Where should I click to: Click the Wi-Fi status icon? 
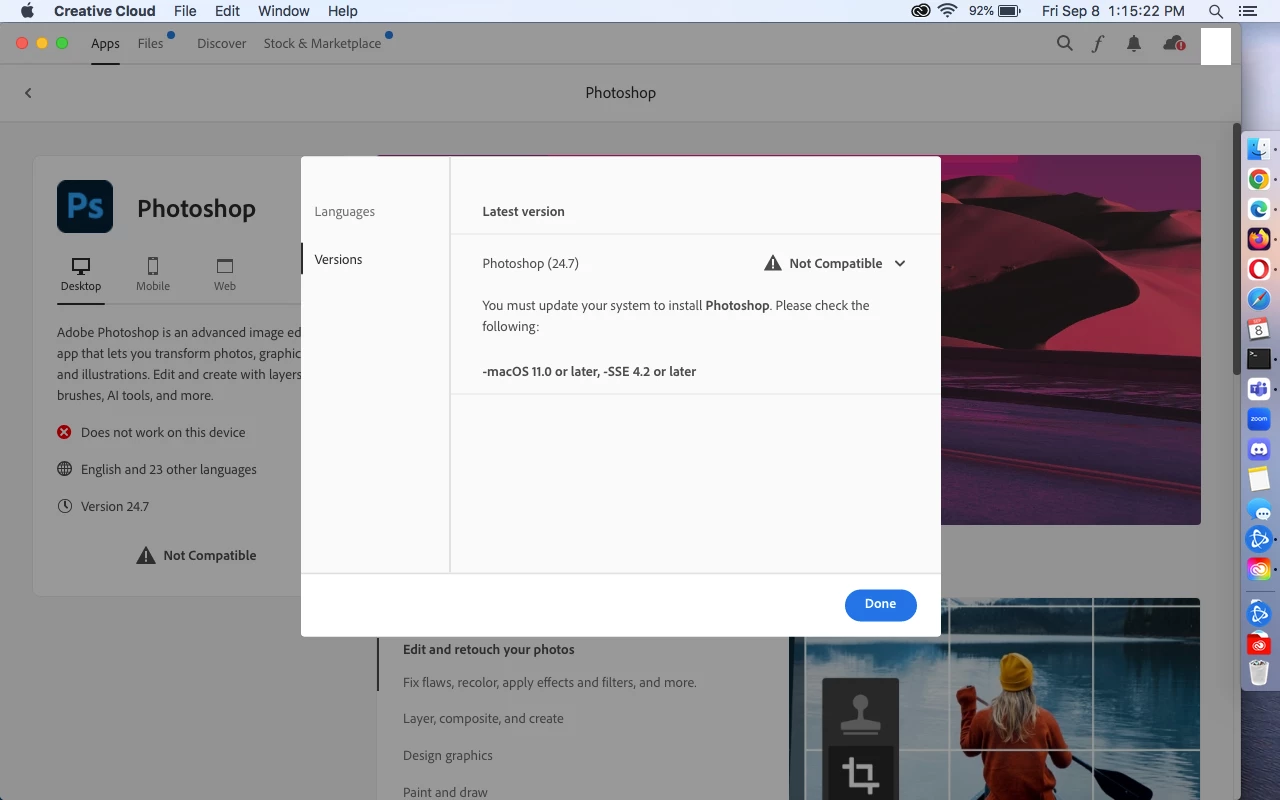[x=948, y=11]
